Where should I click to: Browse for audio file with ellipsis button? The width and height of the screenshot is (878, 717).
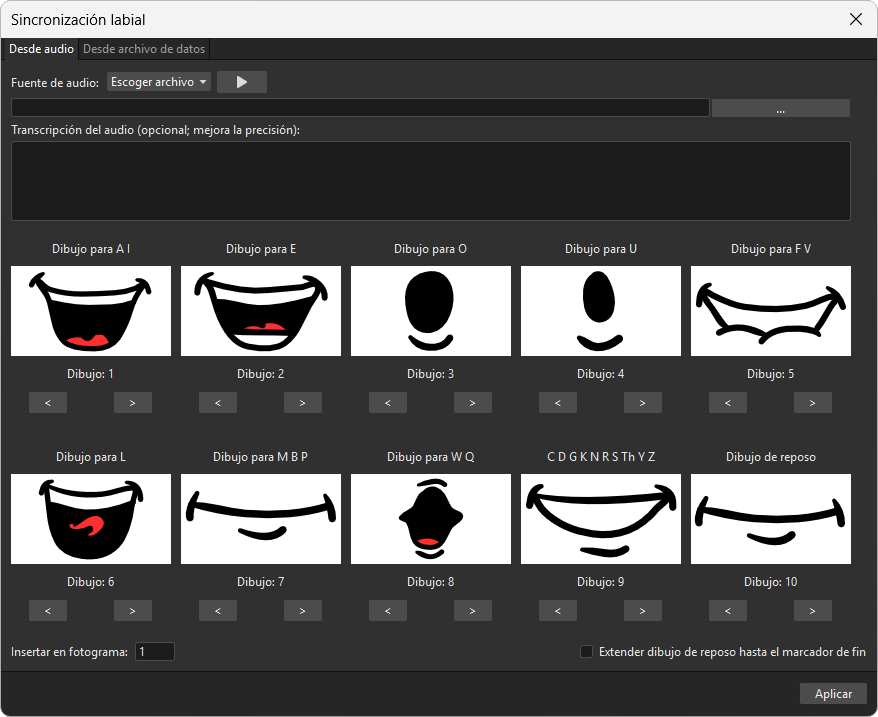click(781, 108)
